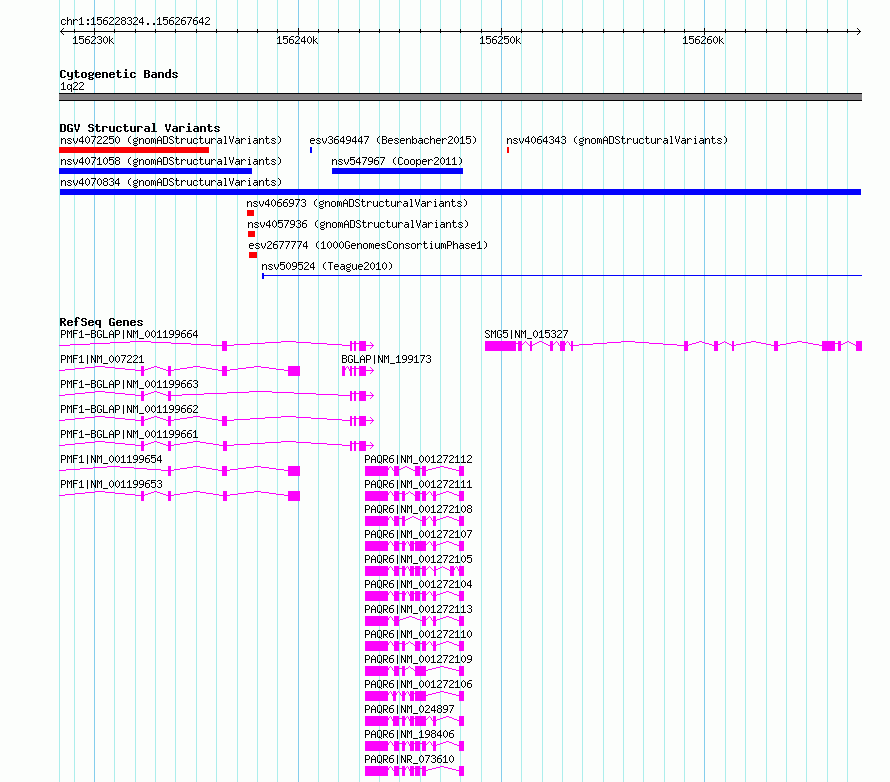This screenshot has width=890, height=782.
Task: Click the 156250k ruler label
Action: 500,40
